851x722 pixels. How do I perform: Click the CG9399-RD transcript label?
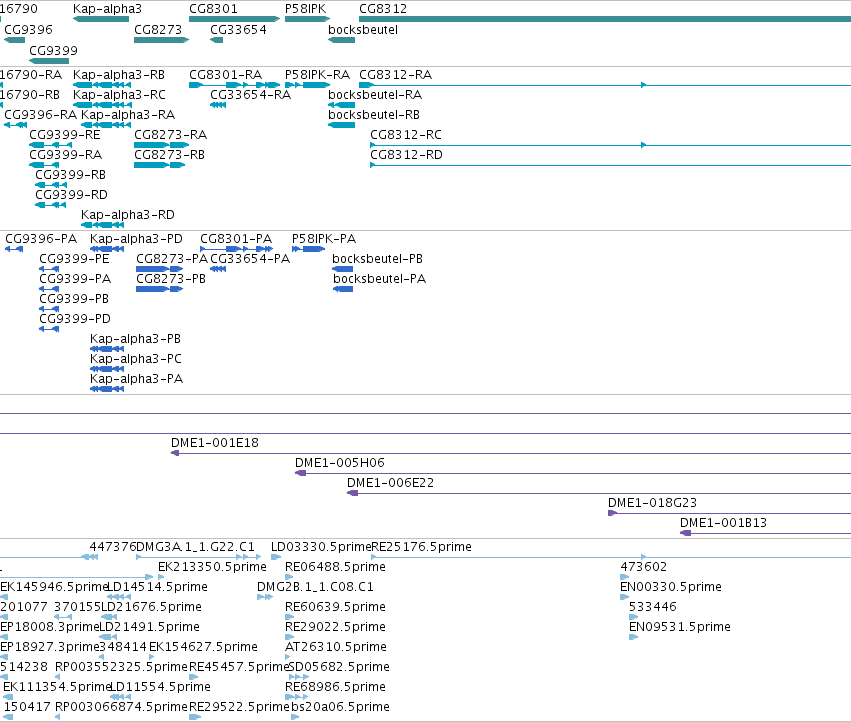(x=72, y=194)
